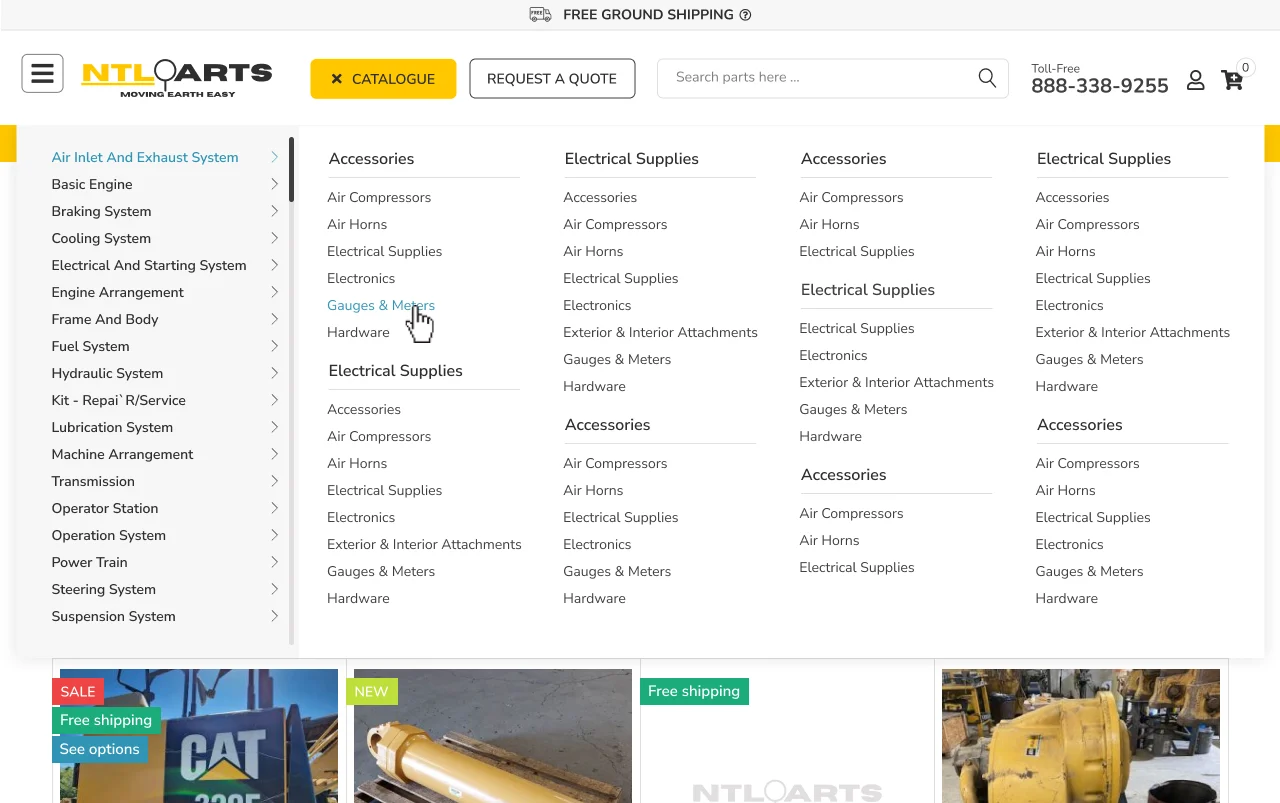Select Steering System category
1280x803 pixels.
pos(103,589)
